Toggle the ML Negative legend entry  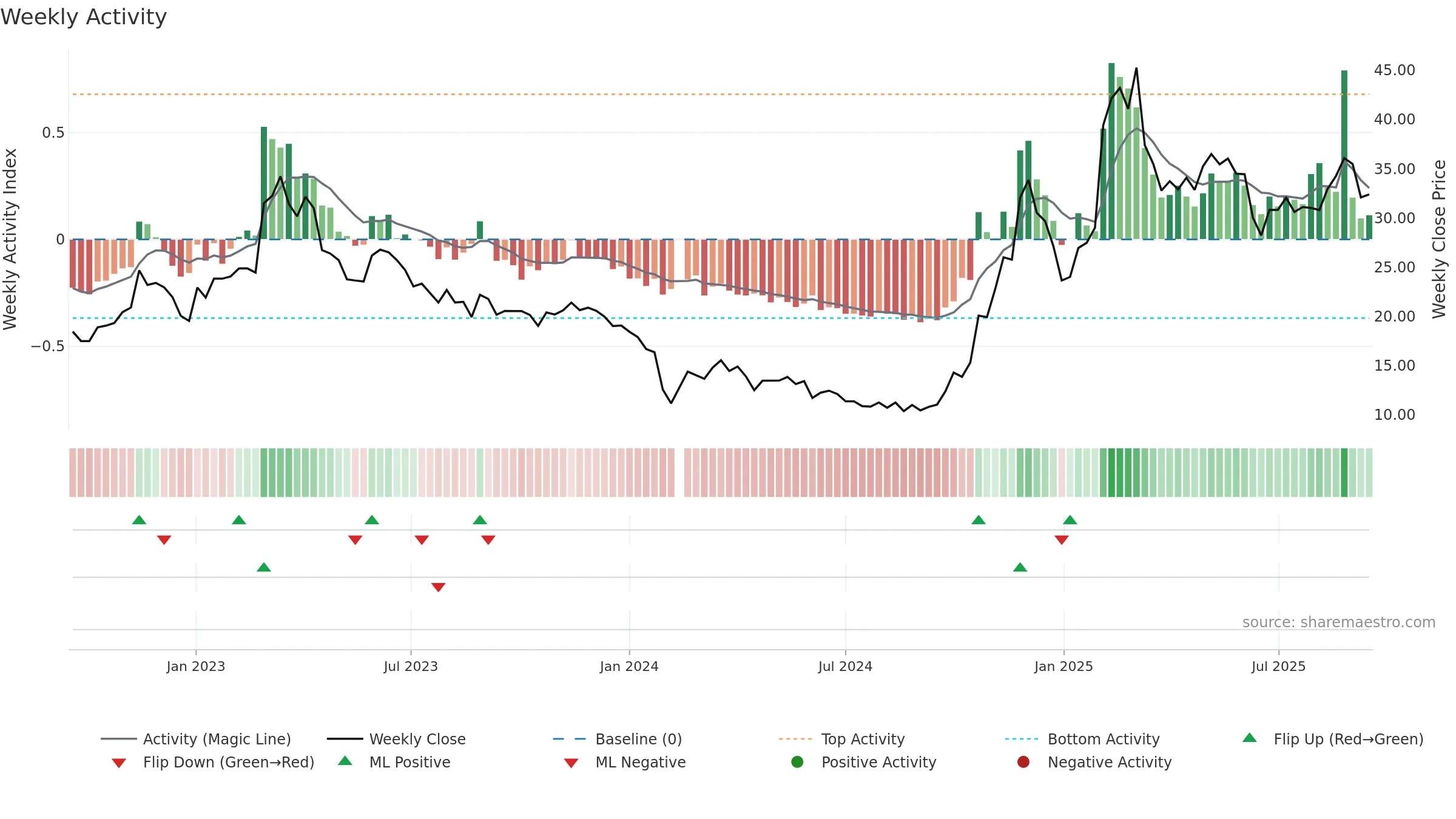625,762
